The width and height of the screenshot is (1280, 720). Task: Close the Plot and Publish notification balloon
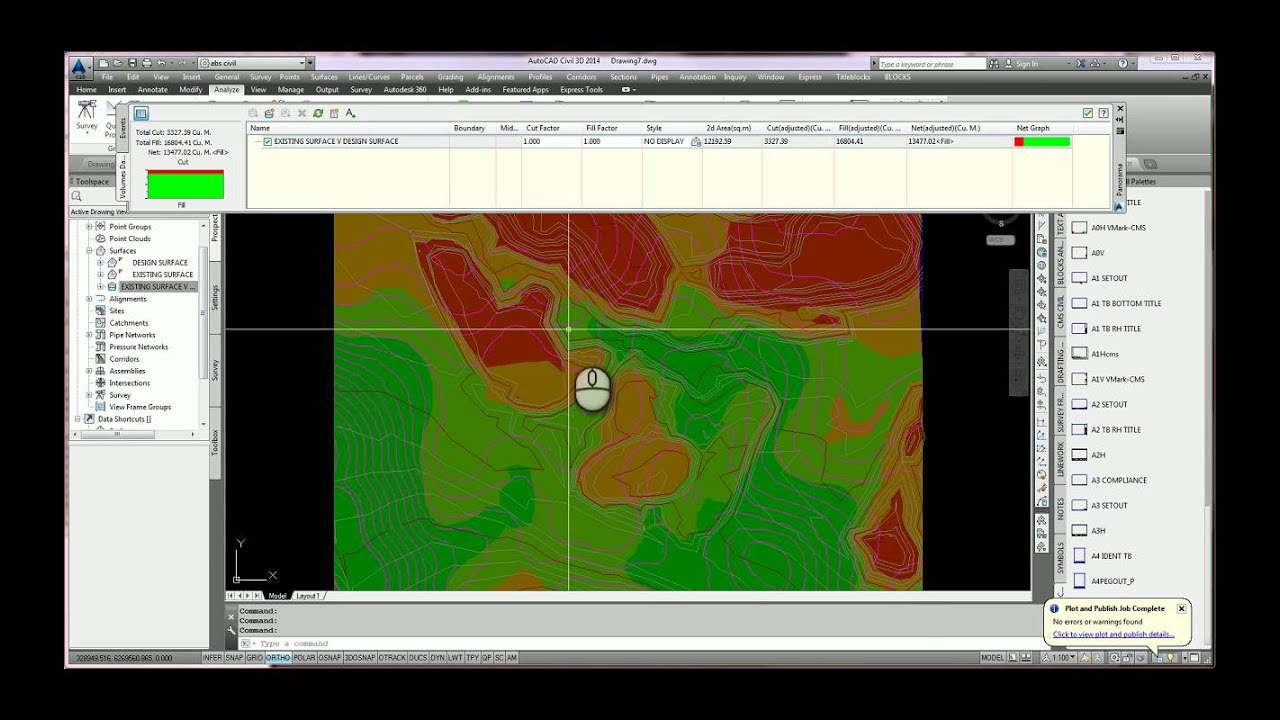[x=1181, y=608]
